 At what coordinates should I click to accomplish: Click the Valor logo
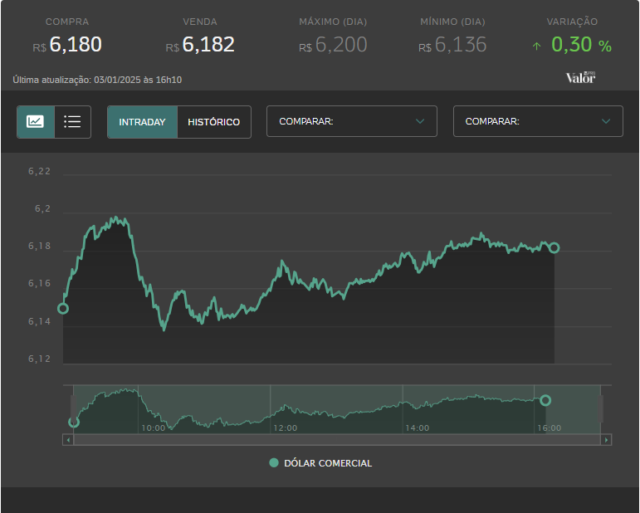click(580, 77)
